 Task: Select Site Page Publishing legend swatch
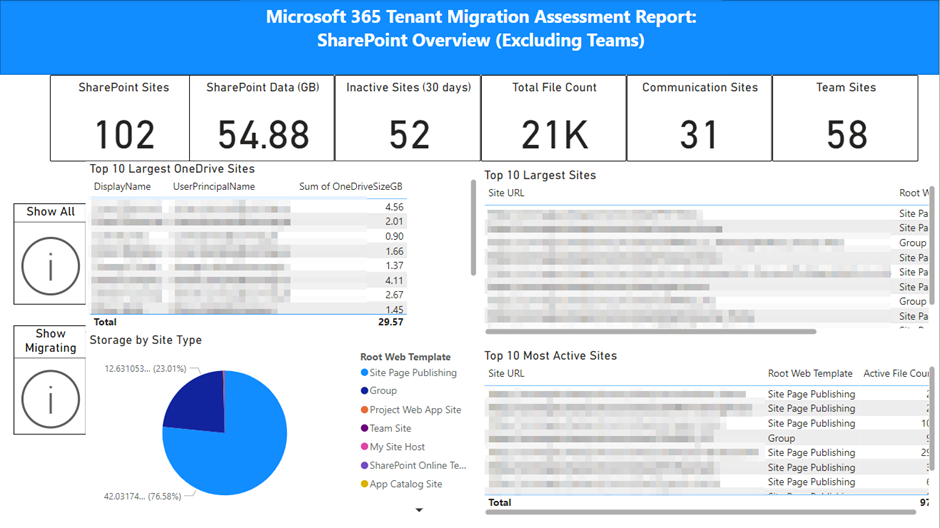point(364,373)
